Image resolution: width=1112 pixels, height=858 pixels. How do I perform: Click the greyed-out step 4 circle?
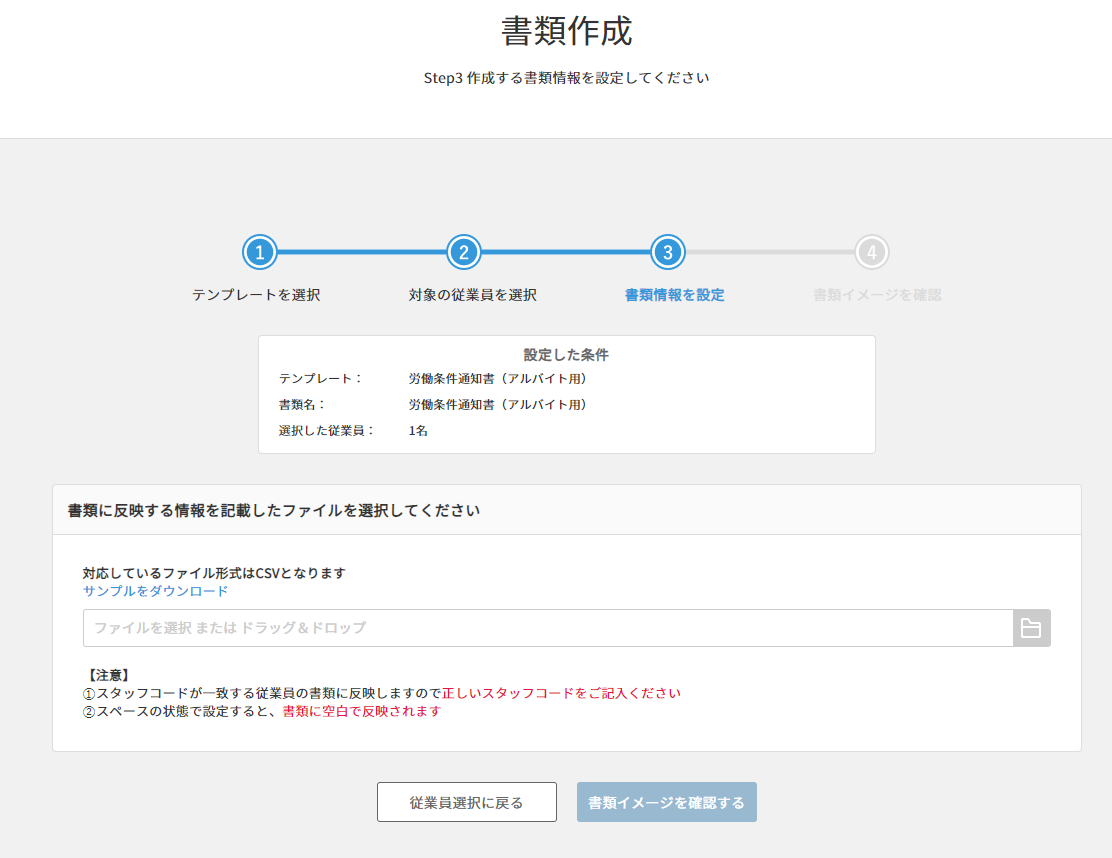point(872,253)
